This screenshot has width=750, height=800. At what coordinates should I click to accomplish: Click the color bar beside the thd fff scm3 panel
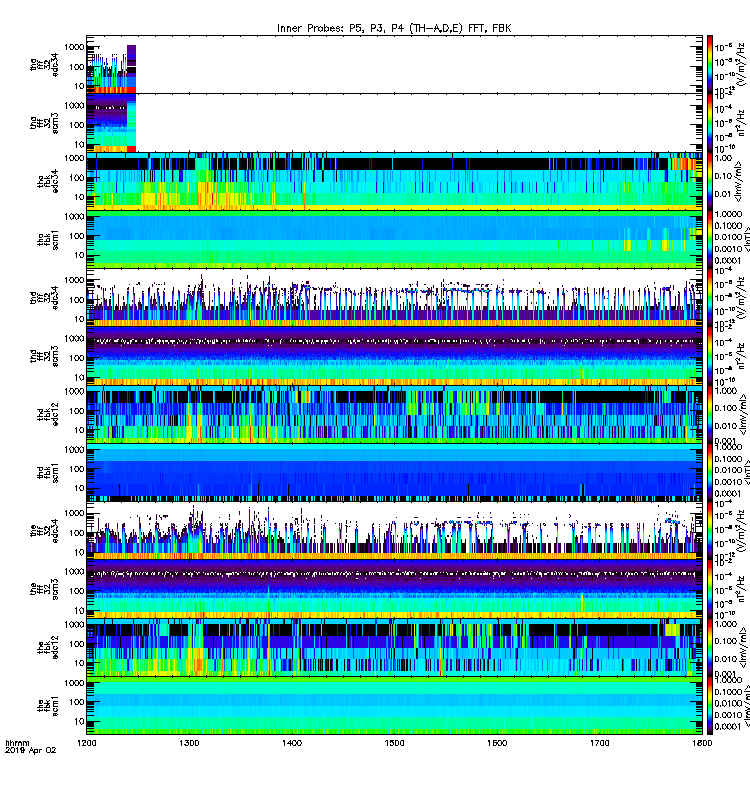click(x=710, y=356)
